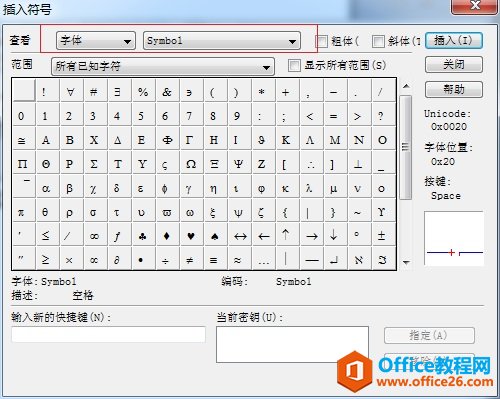Click the symbol grid scrollbar thumb

[406, 147]
